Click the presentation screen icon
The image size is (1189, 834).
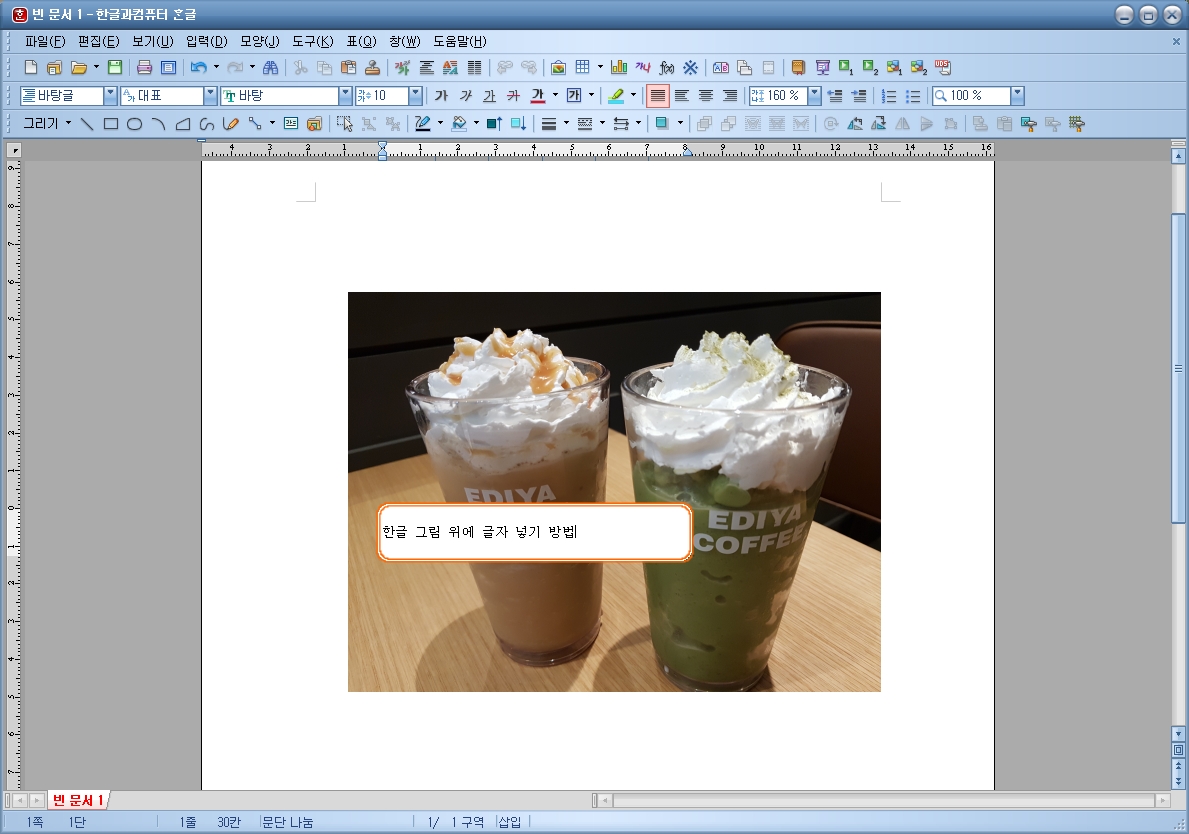[823, 67]
